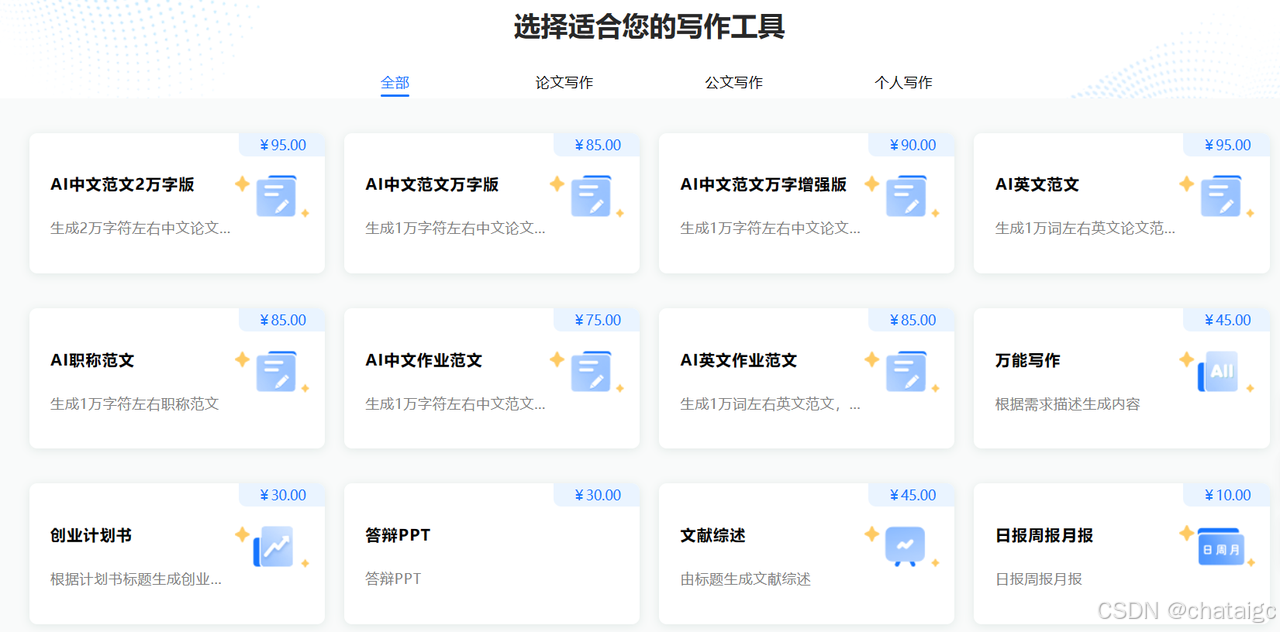Open the 答辩PPT card title
Image resolution: width=1280 pixels, height=632 pixels.
[x=398, y=536]
